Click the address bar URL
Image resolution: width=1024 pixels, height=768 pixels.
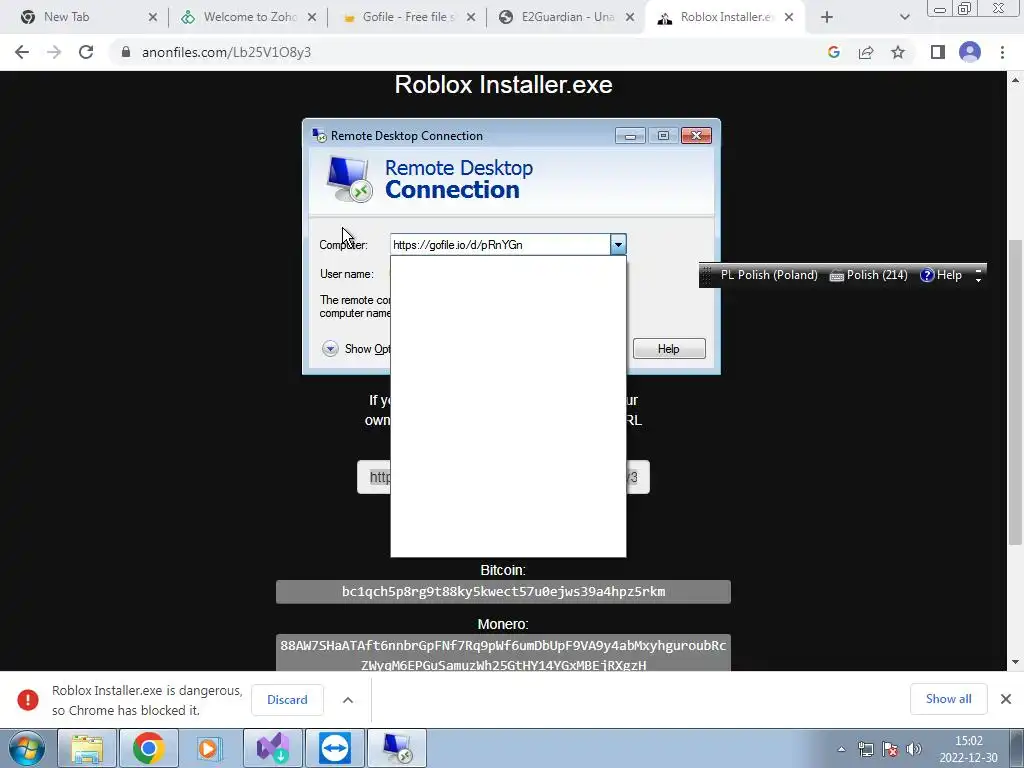tap(226, 52)
